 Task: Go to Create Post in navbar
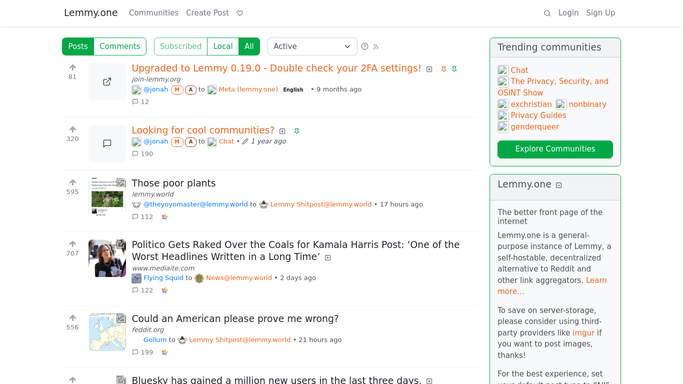[207, 13]
